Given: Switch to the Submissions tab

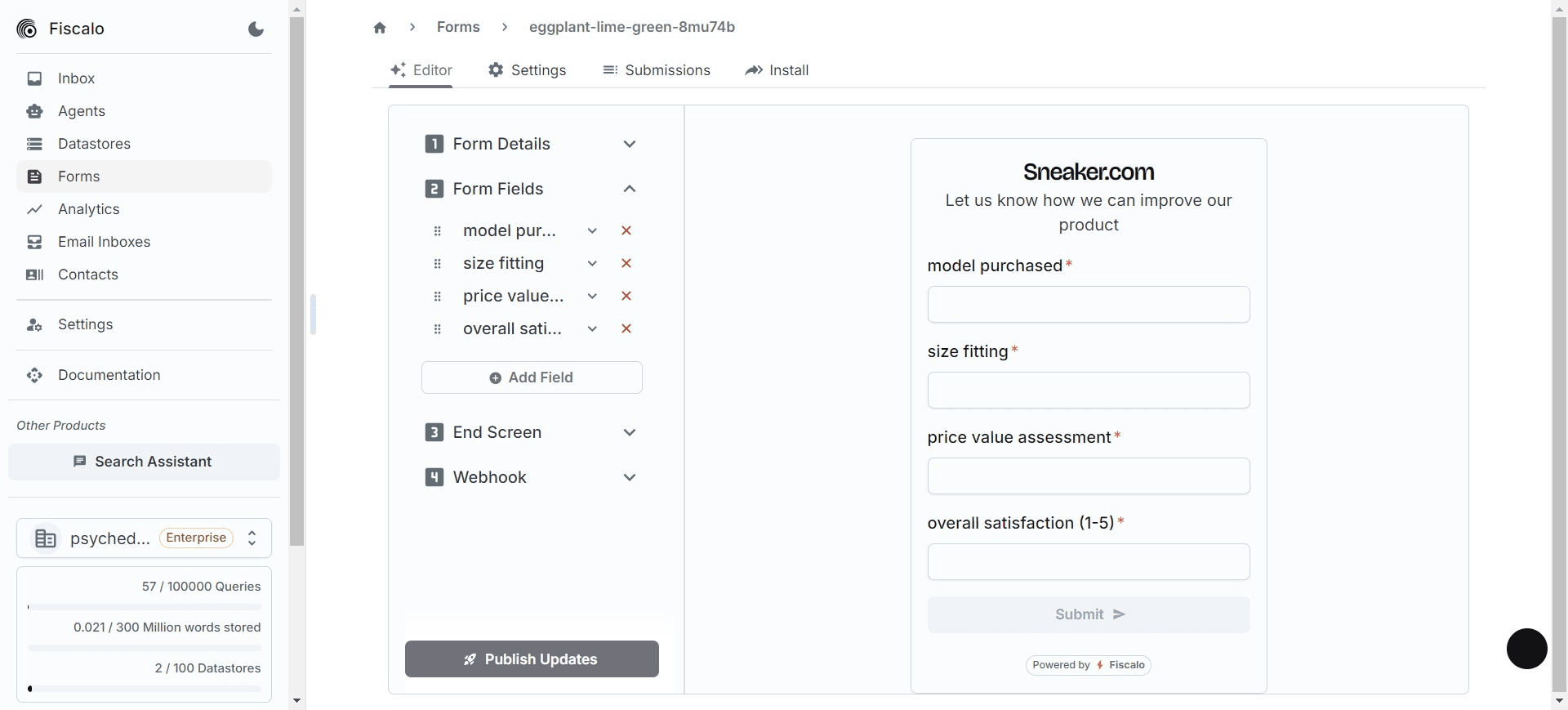Looking at the screenshot, I should pyautogui.click(x=657, y=70).
